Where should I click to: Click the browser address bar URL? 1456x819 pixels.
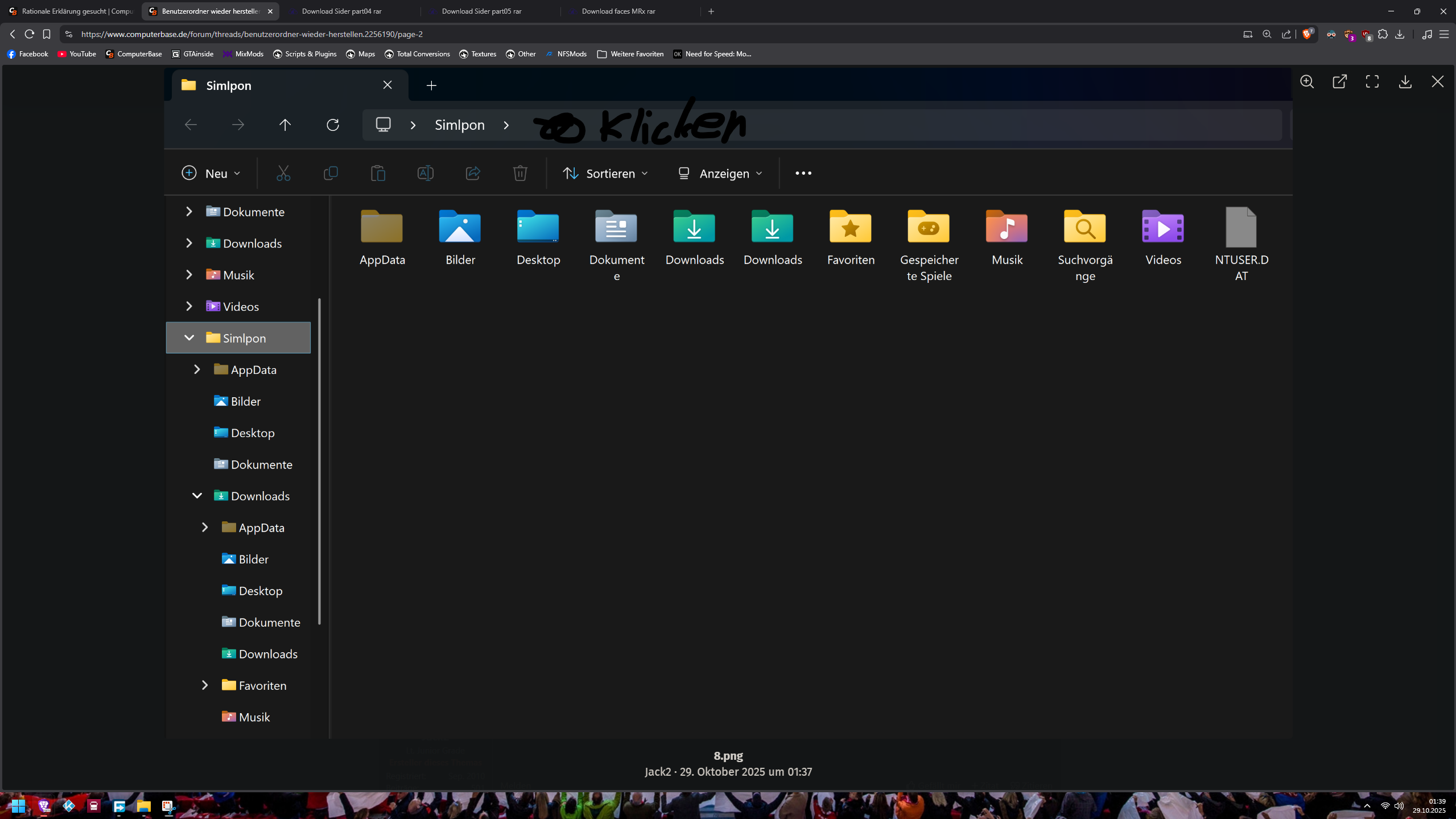252,34
